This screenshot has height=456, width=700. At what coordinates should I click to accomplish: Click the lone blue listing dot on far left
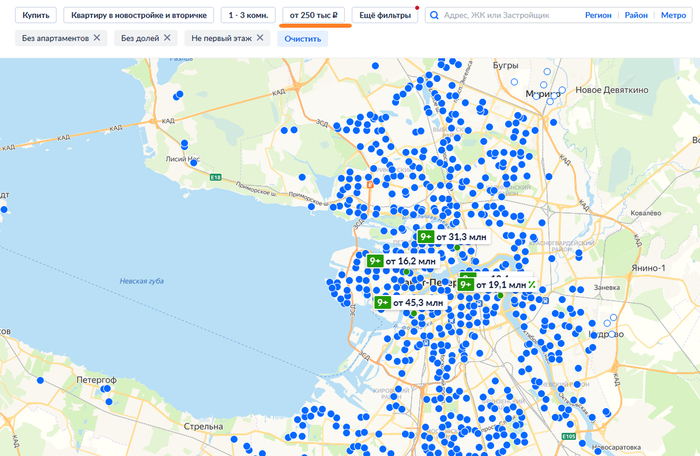4,210
